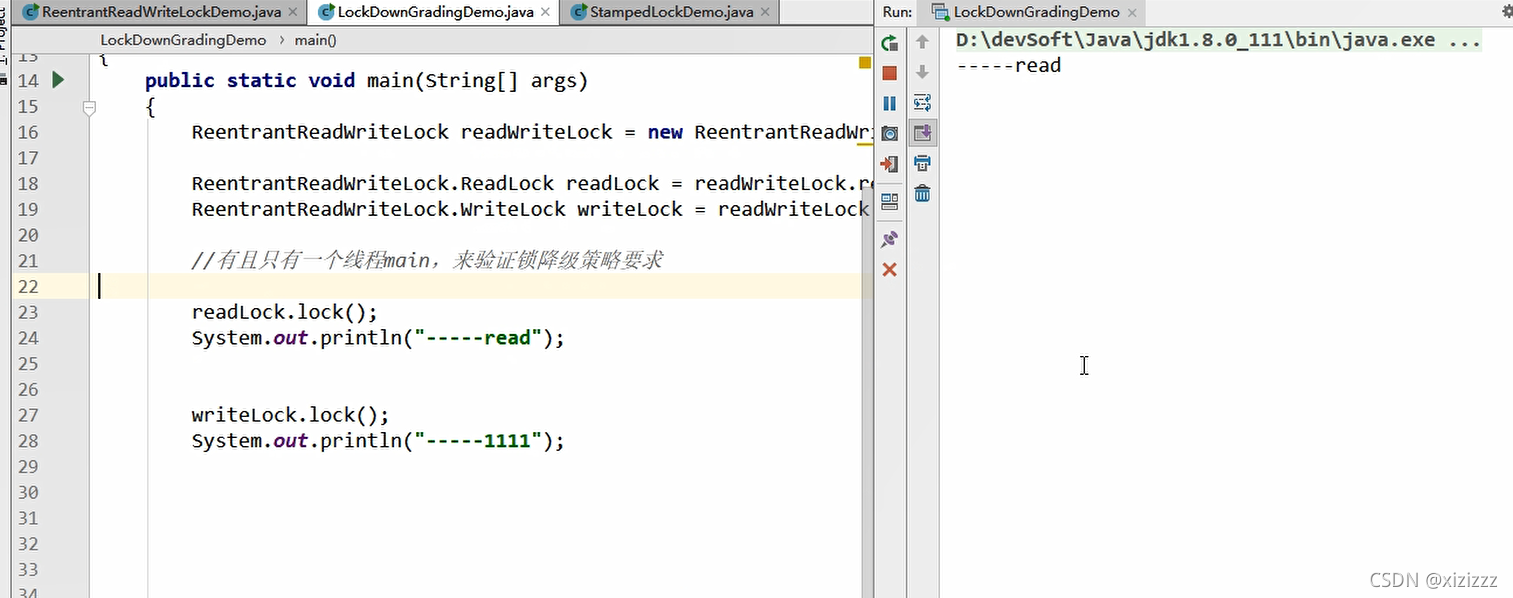Image resolution: width=1513 pixels, height=598 pixels.
Task: Click ReentrantReadWriteLock.ReadLock declaration on line 18
Action: [532, 184]
